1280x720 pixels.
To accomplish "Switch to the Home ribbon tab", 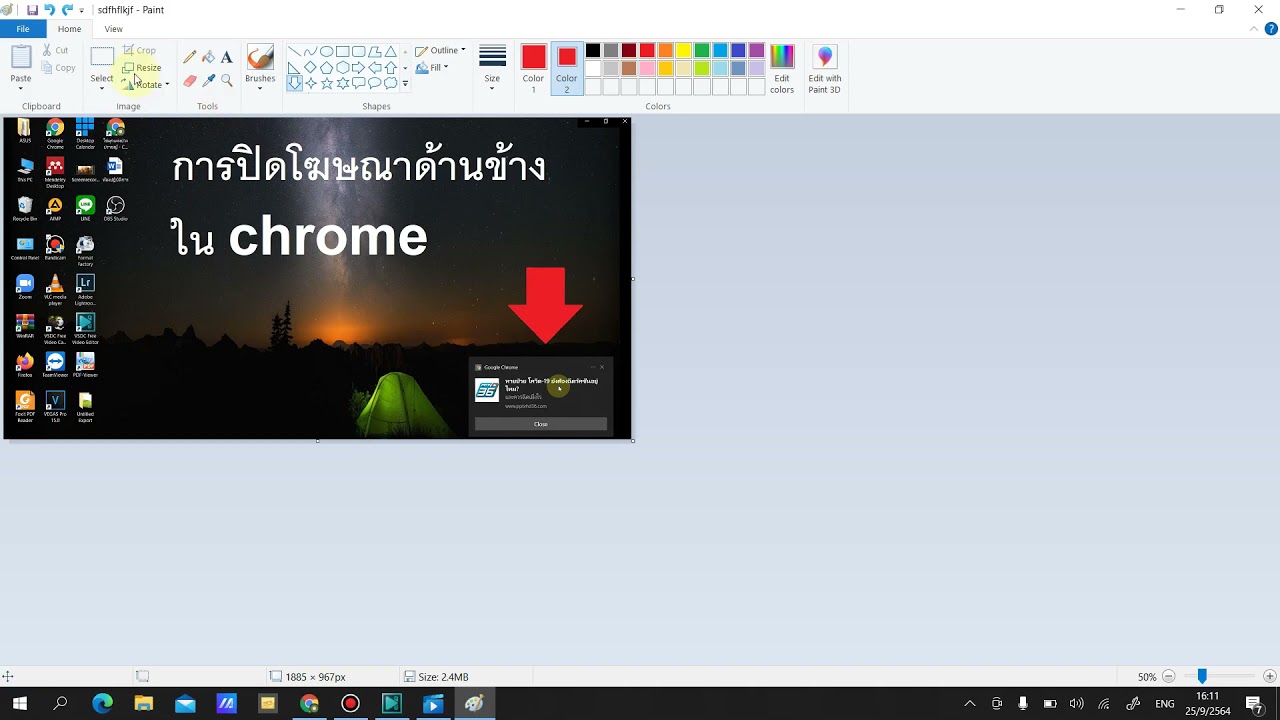I will (69, 29).
